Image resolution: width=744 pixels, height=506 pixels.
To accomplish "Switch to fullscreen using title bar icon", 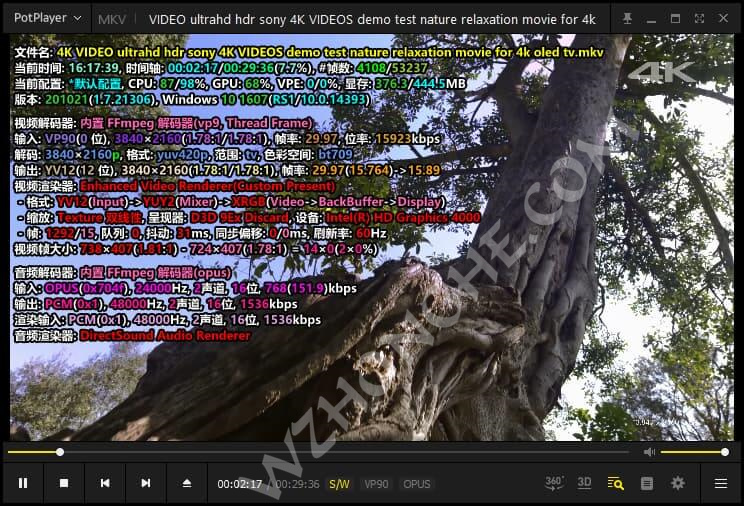I will click(699, 18).
